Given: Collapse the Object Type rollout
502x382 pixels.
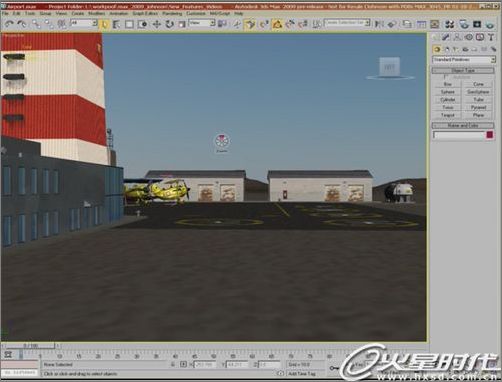Looking at the screenshot, I should [x=463, y=70].
